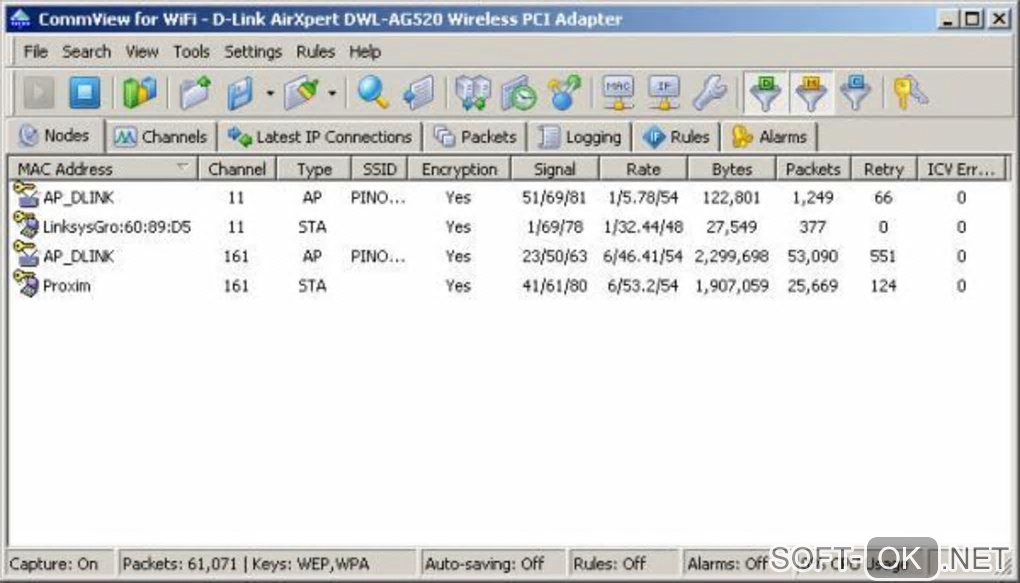Open the reconstruct session icon with green arrows
The height and width of the screenshot is (583, 1020).
pos(473,93)
